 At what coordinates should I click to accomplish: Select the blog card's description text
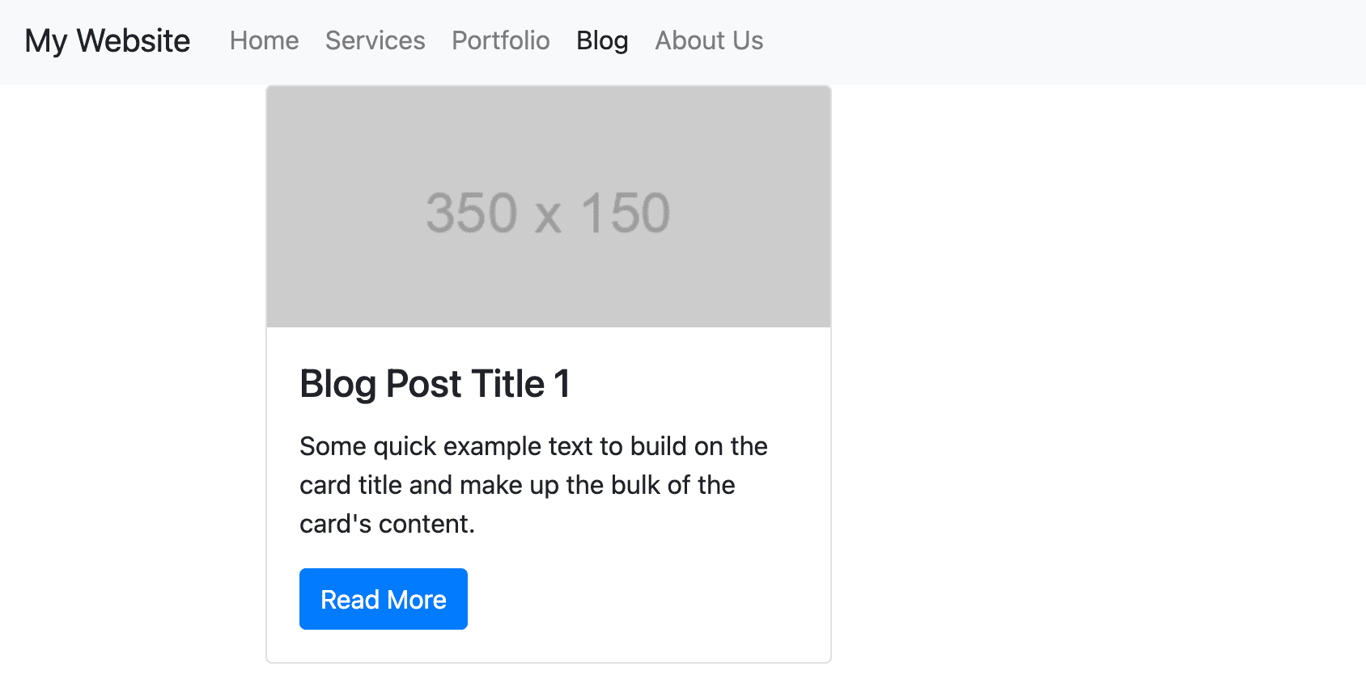tap(532, 484)
